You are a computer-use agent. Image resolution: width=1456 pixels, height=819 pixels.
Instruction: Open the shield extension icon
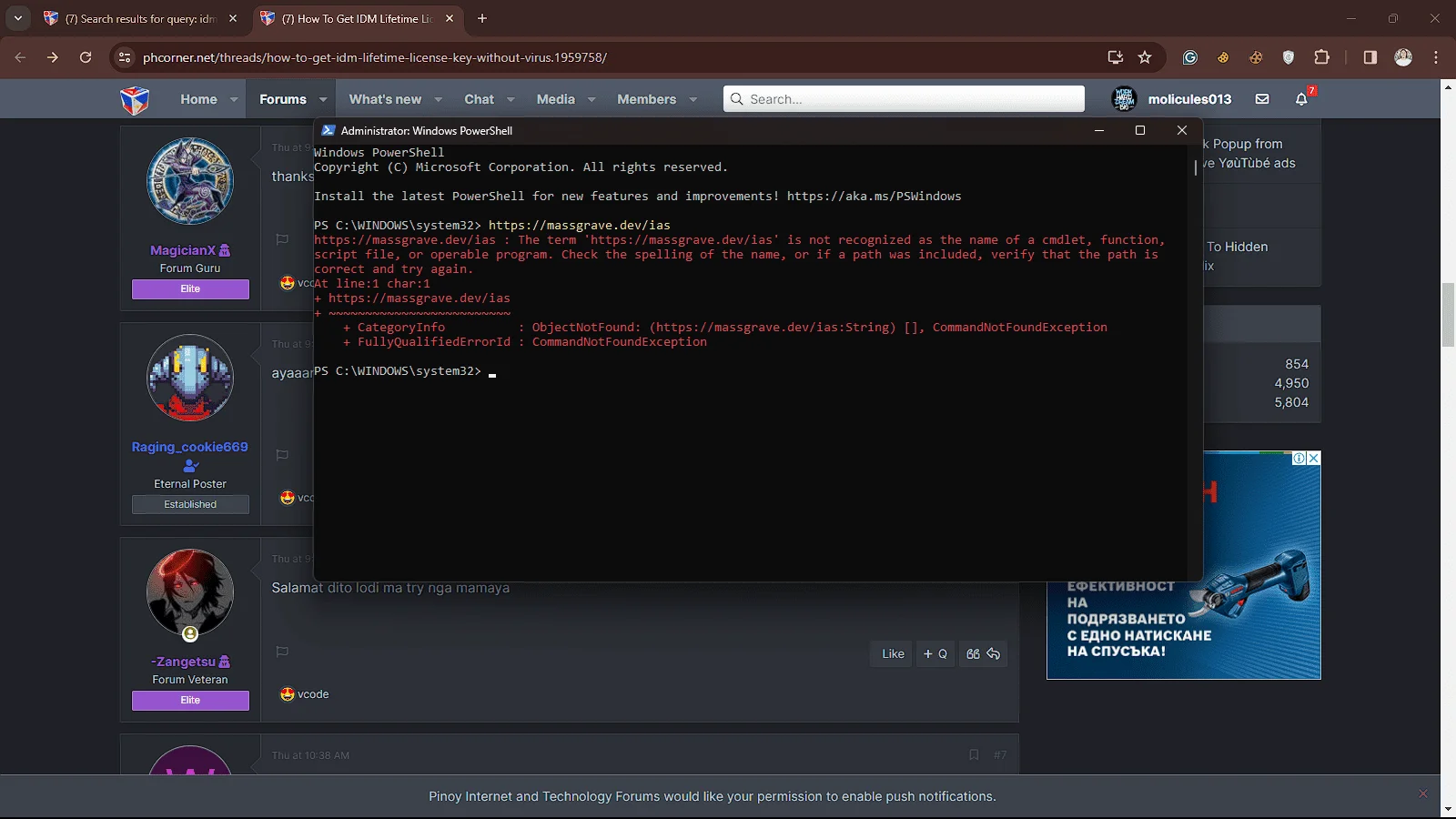[1289, 57]
